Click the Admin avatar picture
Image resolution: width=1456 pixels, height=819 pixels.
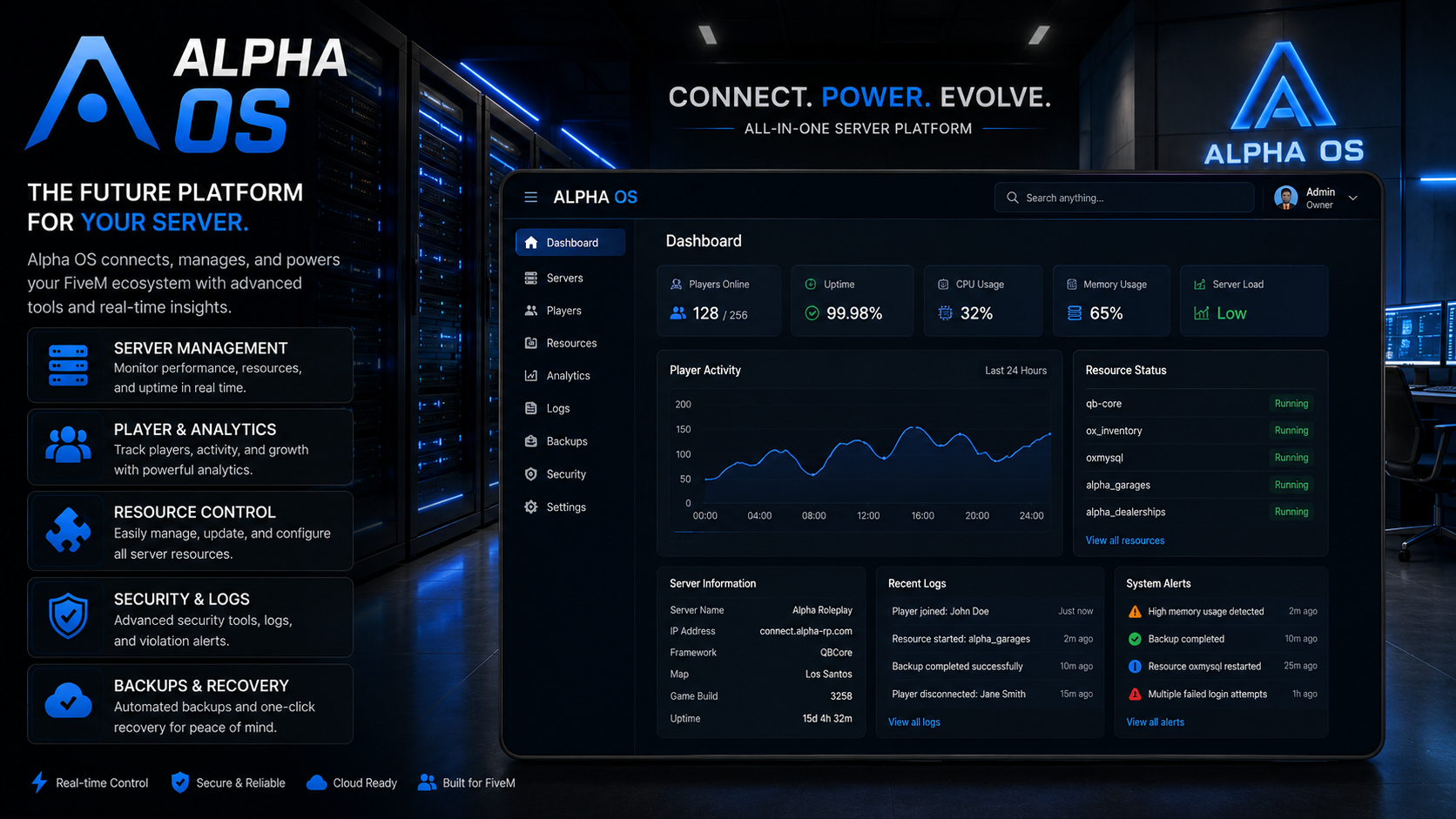coord(1285,198)
